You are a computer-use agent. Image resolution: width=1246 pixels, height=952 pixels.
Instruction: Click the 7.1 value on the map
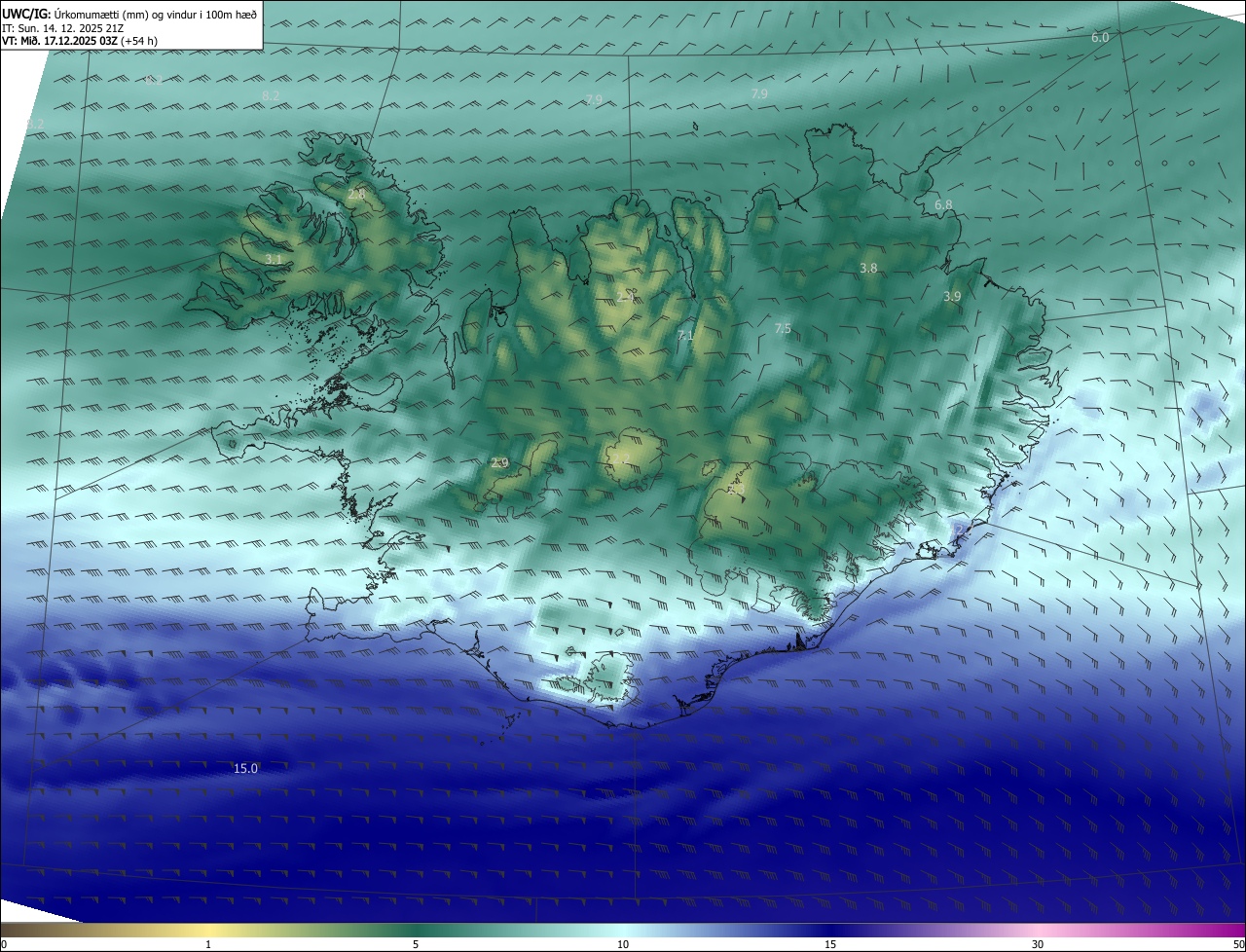click(x=685, y=336)
